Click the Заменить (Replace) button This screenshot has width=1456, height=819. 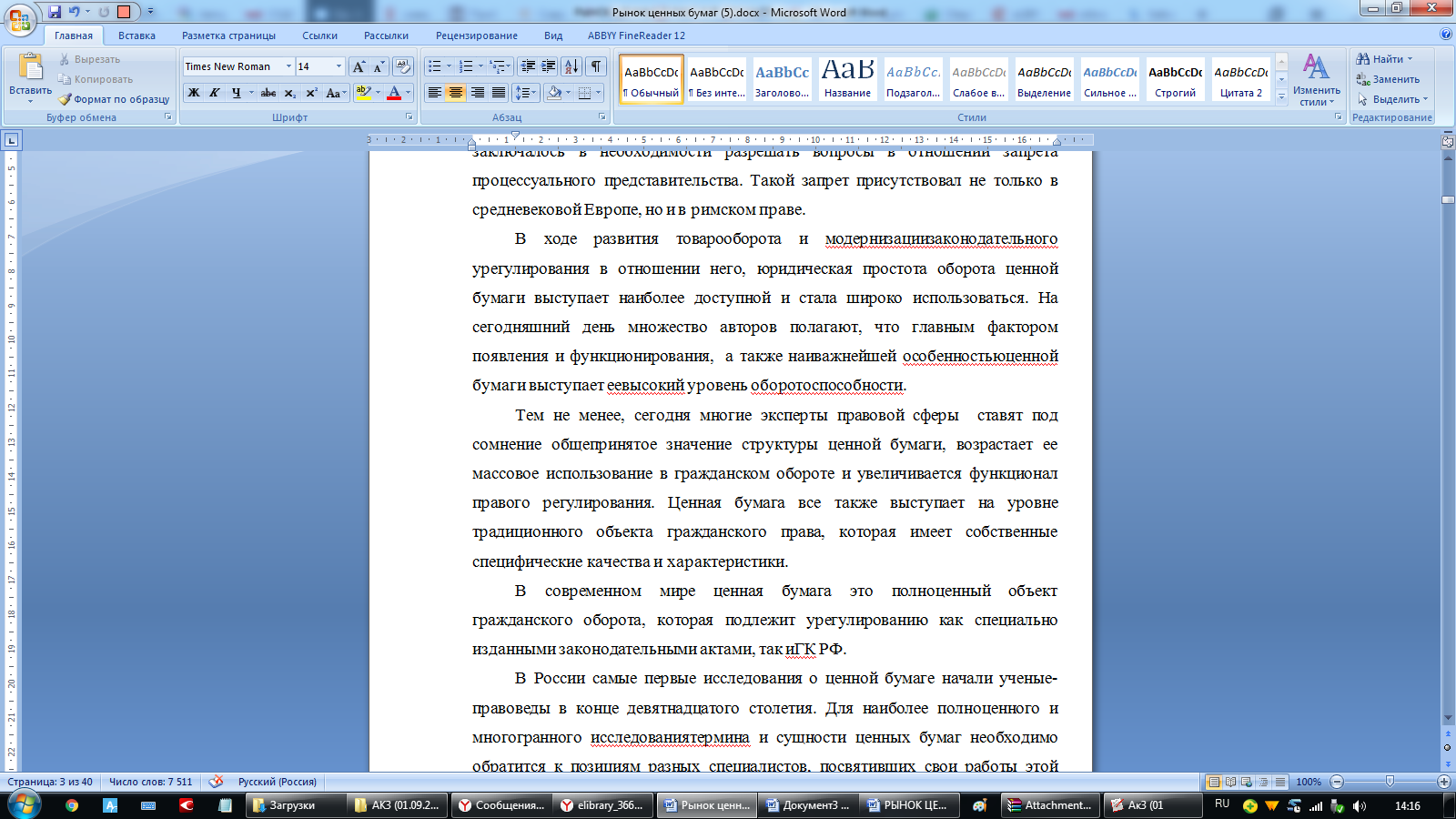pos(1388,79)
